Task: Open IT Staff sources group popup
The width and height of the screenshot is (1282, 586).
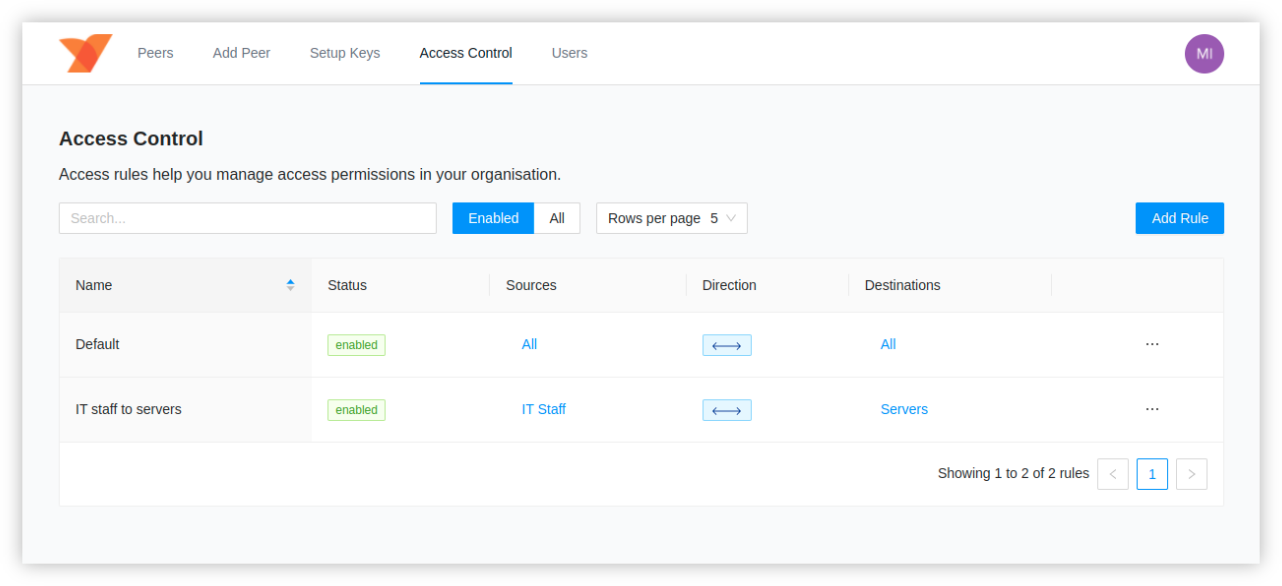Action: click(544, 409)
